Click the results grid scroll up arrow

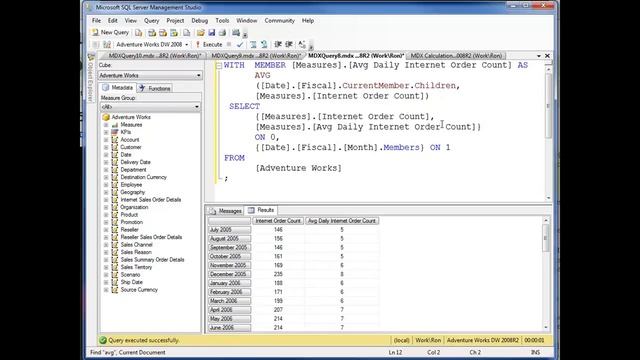click(x=546, y=220)
